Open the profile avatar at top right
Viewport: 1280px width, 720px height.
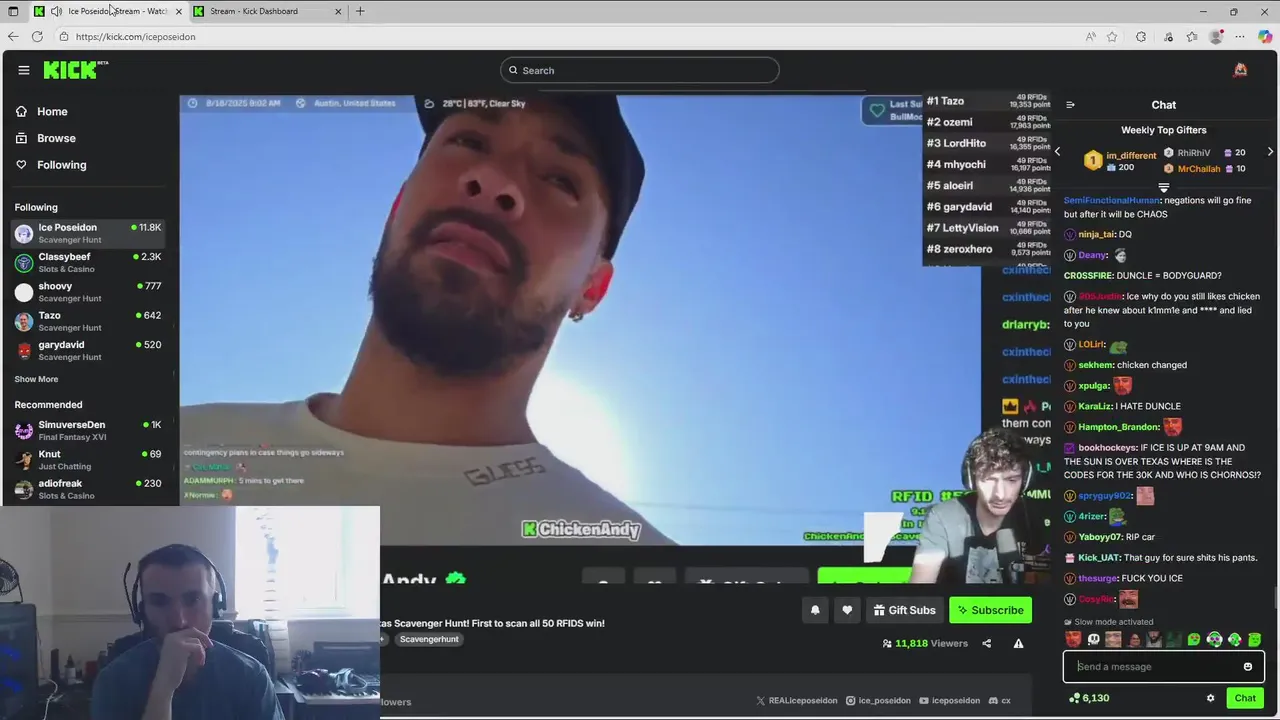click(x=1240, y=70)
